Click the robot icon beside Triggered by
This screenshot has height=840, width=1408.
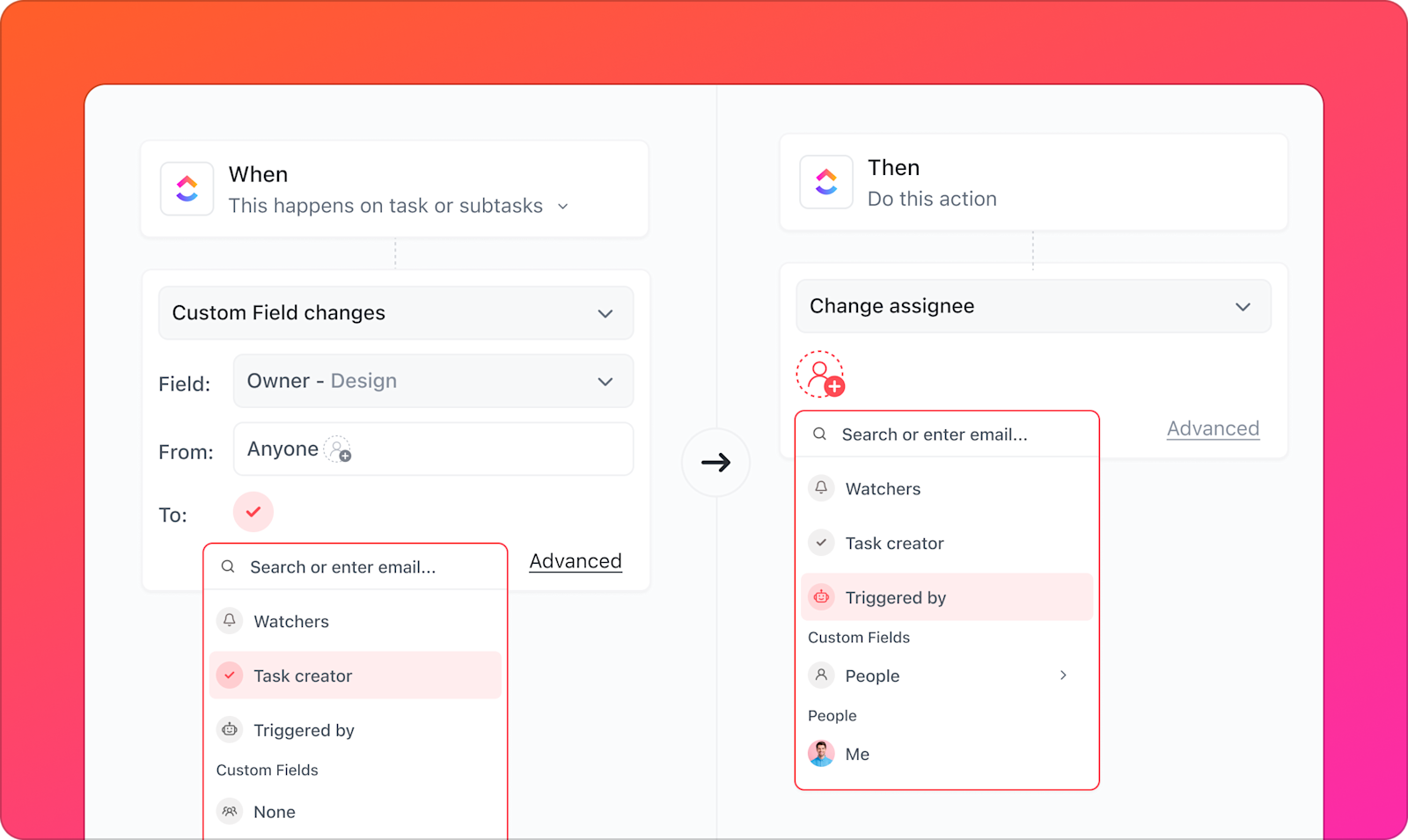pyautogui.click(x=821, y=596)
